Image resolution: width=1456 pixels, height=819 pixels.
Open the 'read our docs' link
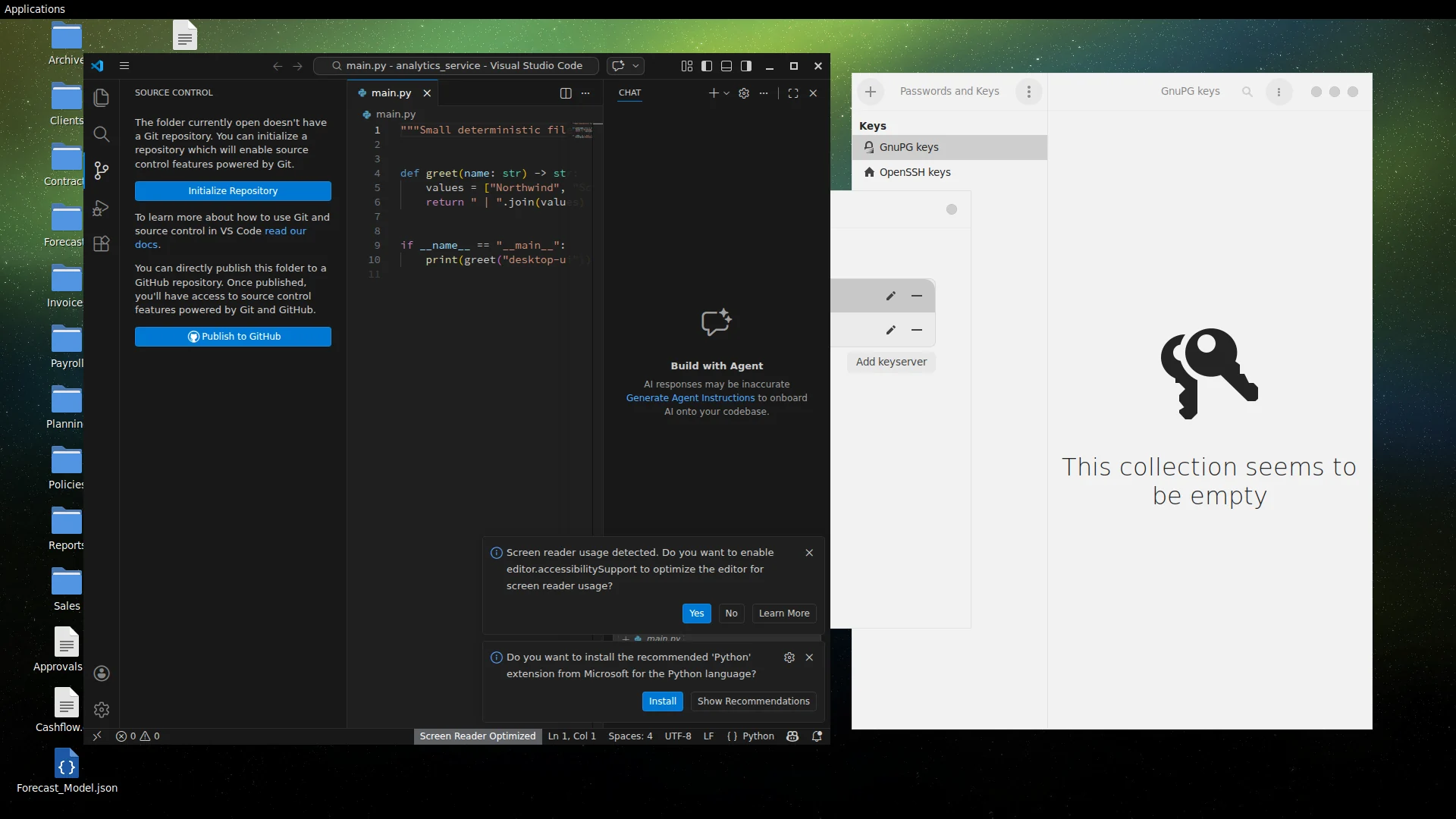[285, 231]
